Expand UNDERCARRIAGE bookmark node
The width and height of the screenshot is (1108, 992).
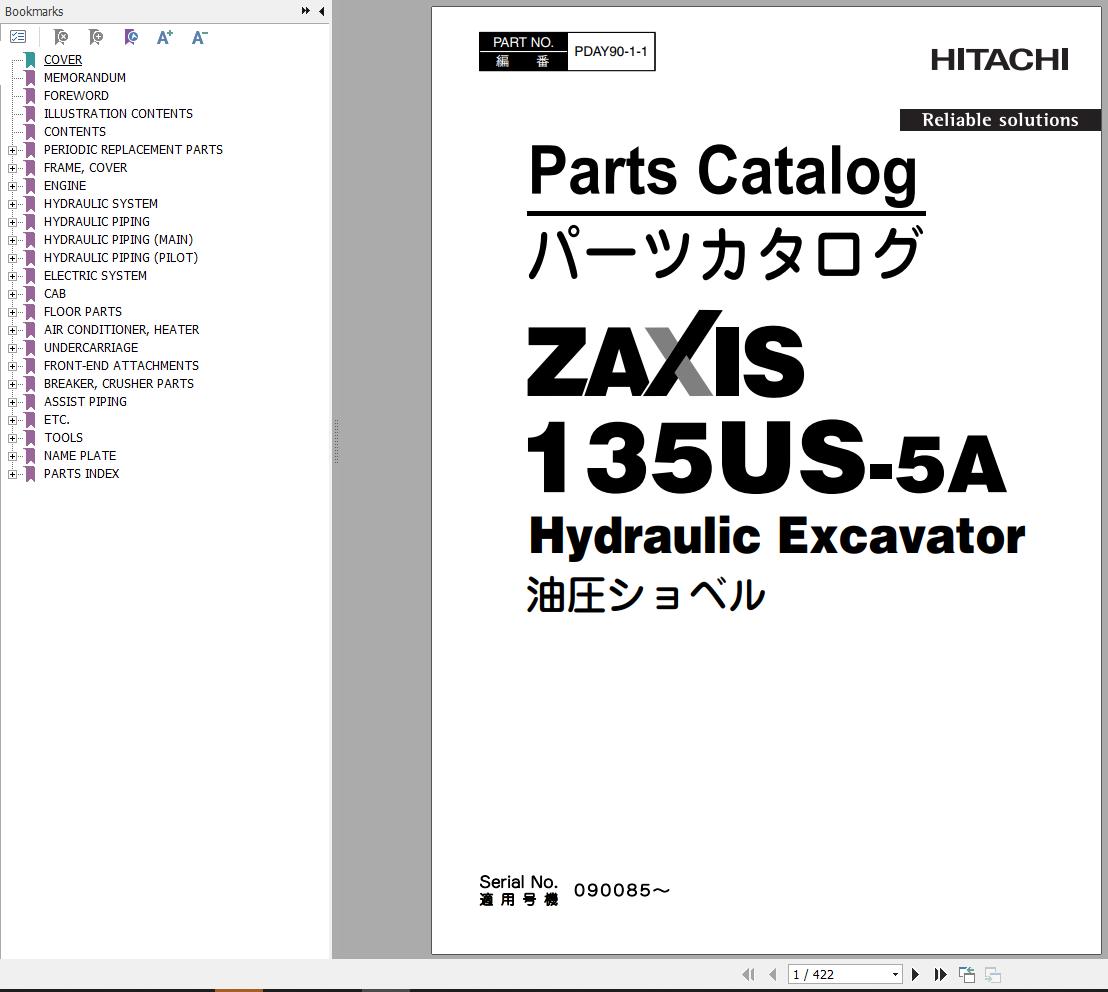[x=12, y=348]
